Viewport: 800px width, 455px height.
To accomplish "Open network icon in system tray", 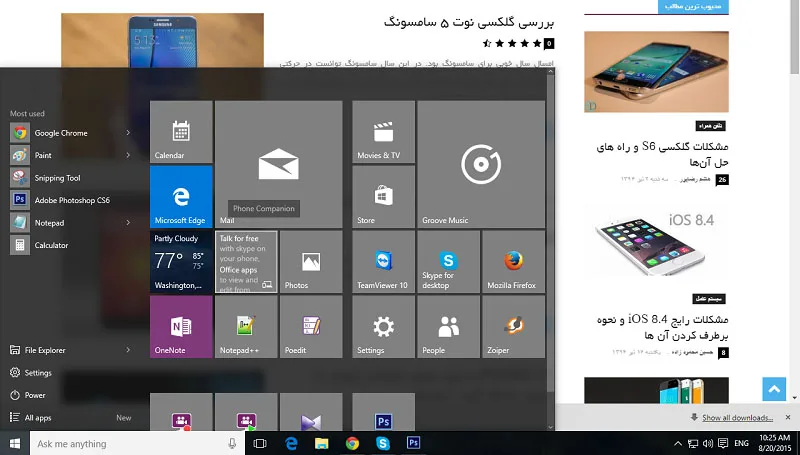I will [x=693, y=444].
